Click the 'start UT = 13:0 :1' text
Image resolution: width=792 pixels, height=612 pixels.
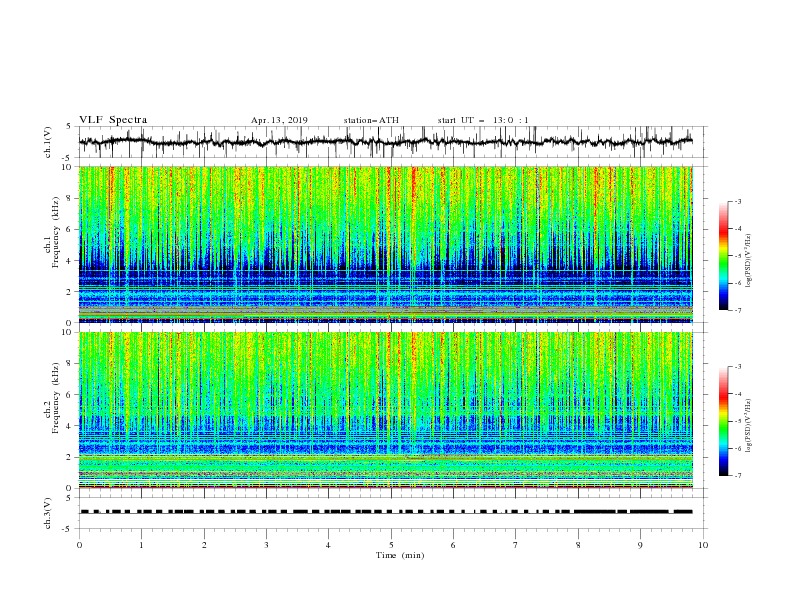click(x=483, y=120)
